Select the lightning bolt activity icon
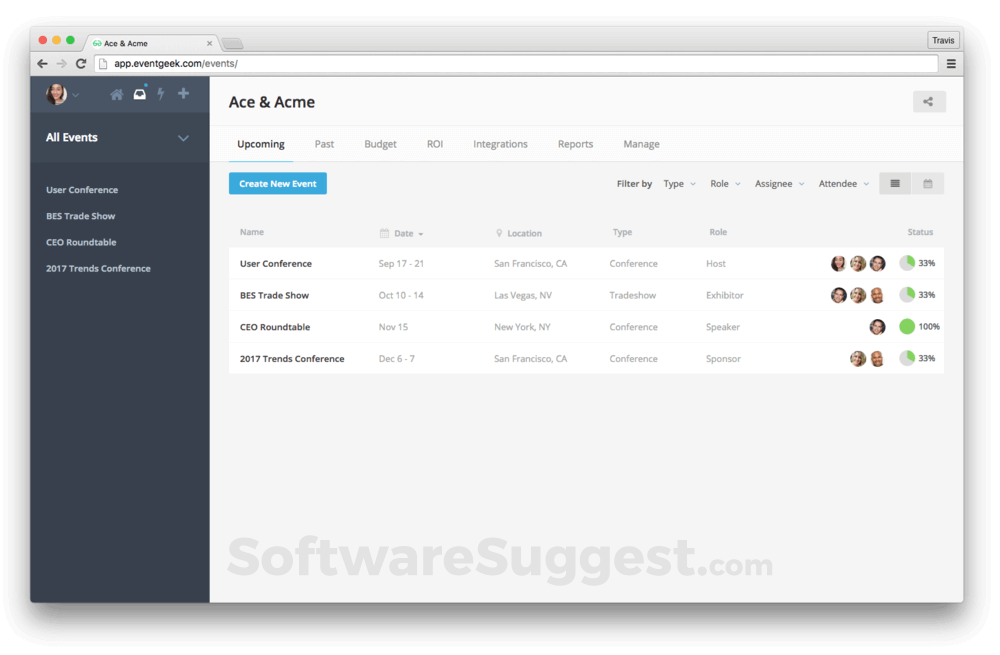 coord(161,93)
